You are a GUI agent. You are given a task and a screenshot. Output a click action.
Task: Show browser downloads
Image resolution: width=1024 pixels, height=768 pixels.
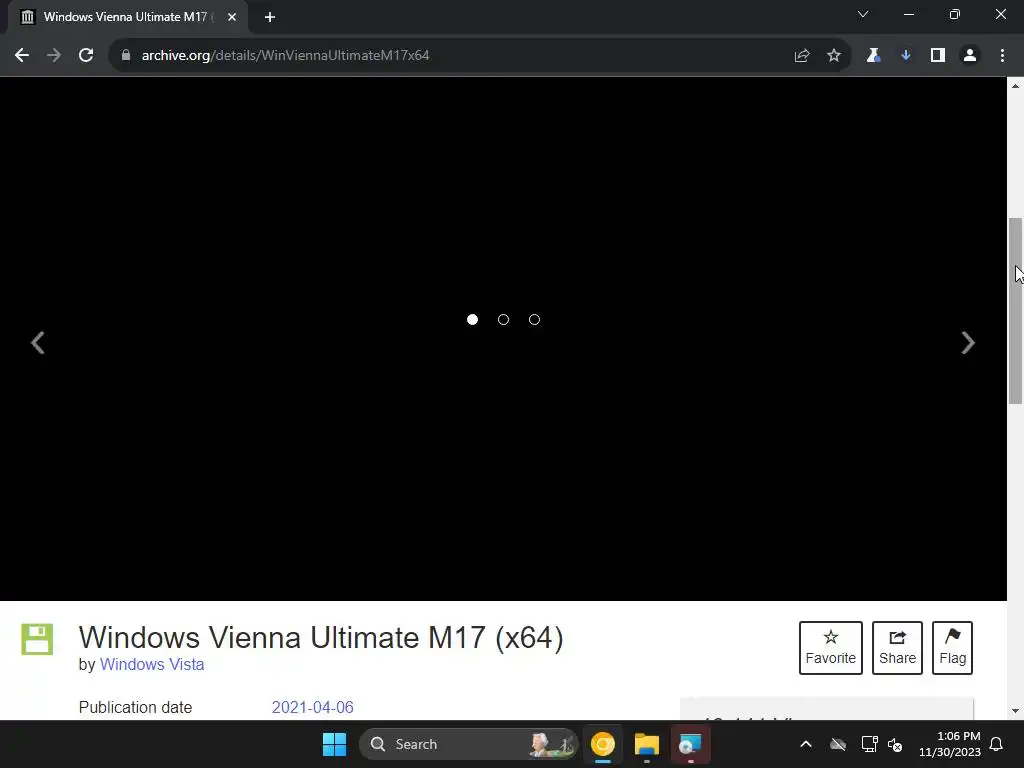click(x=906, y=56)
